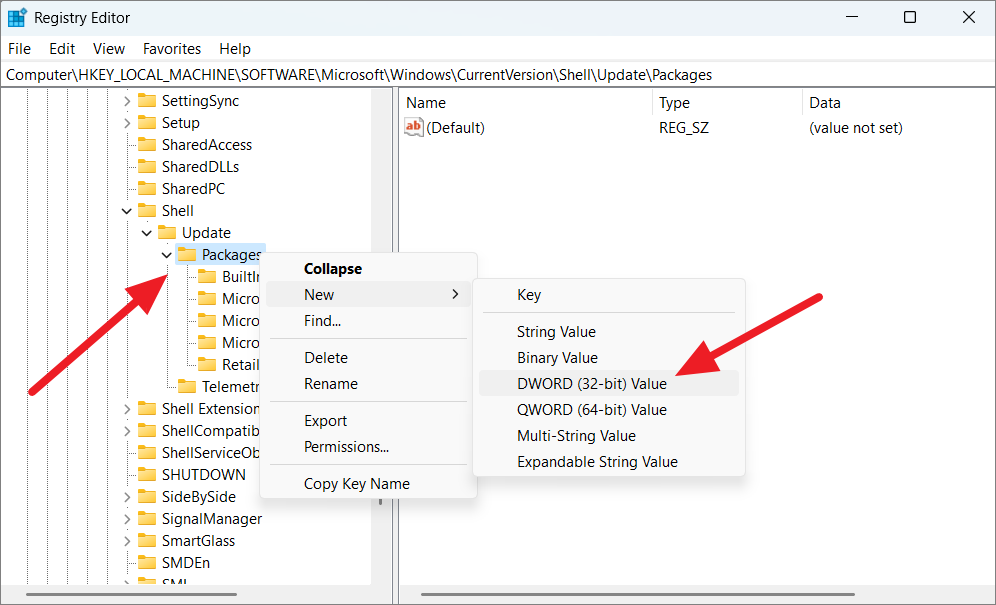Screen dimensions: 996x605
Task: Select Key from the New submenu
Action: [x=609, y=295]
